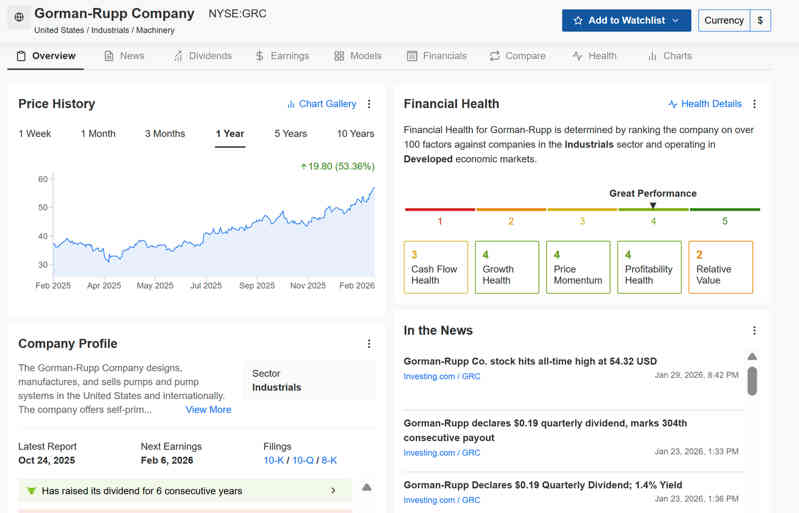Open Financial Health three-dot options menu

click(754, 104)
